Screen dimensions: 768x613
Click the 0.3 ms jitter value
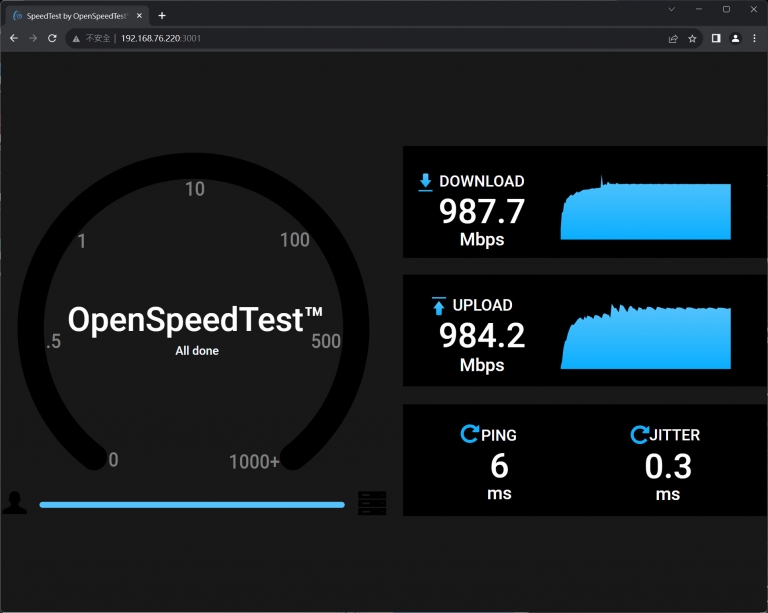tap(668, 466)
